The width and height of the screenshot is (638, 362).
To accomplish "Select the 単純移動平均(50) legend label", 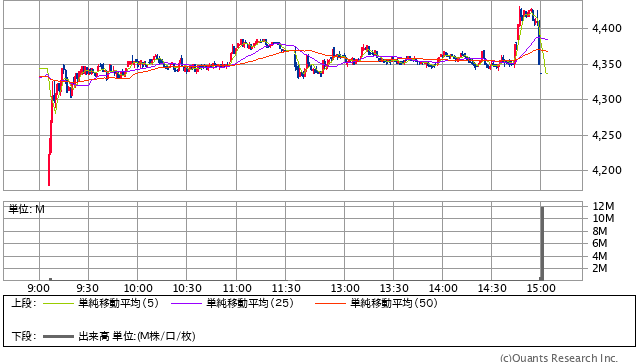I will 394,303.
